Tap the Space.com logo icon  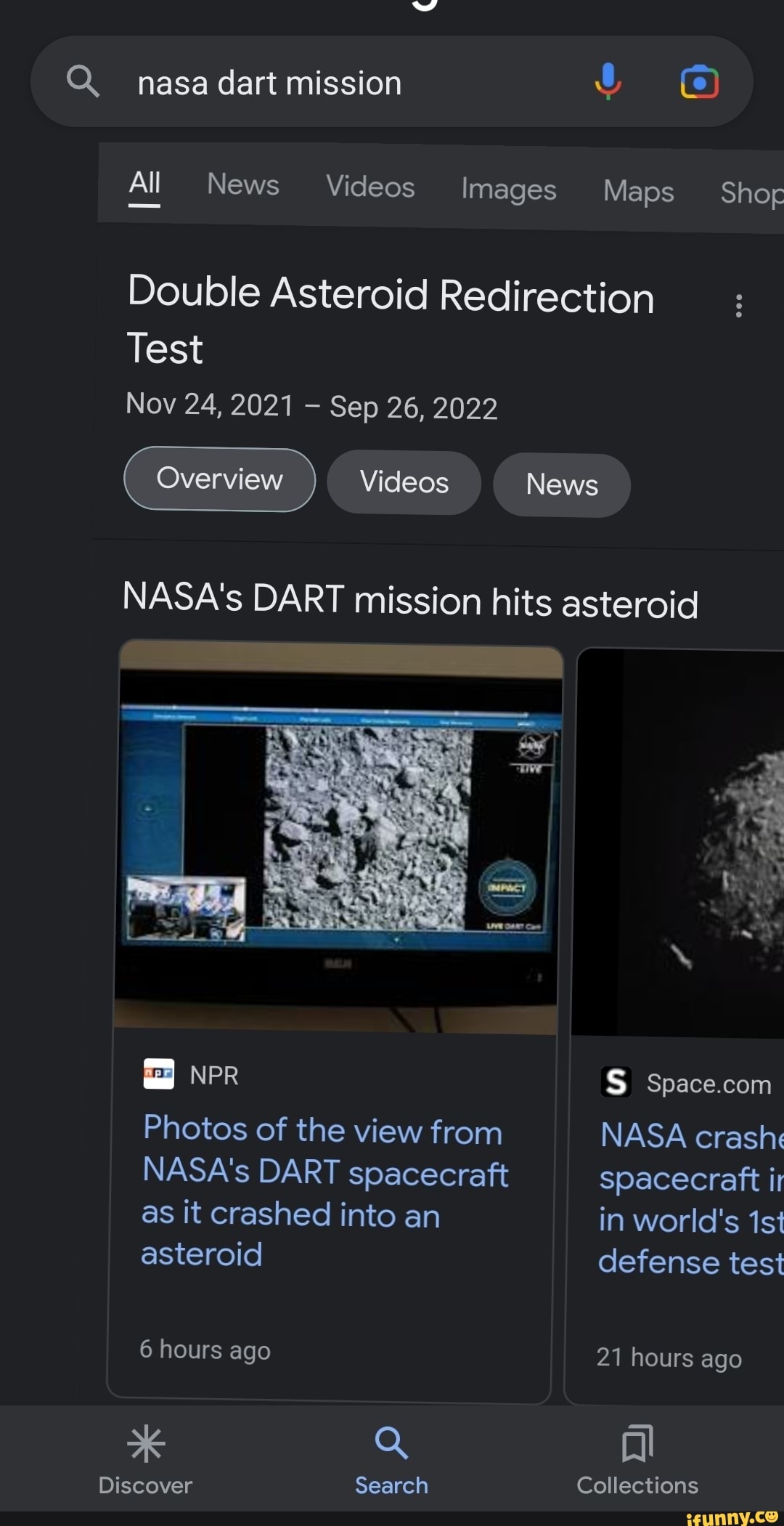pos(616,1081)
